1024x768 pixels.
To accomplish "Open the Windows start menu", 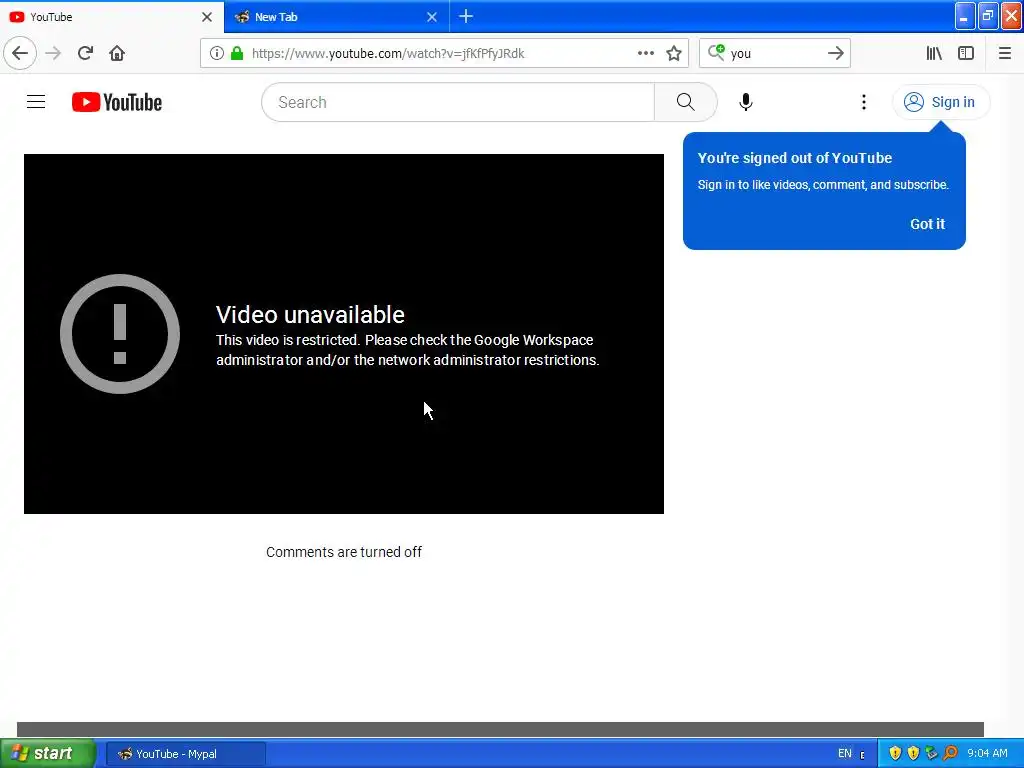I will coord(48,754).
